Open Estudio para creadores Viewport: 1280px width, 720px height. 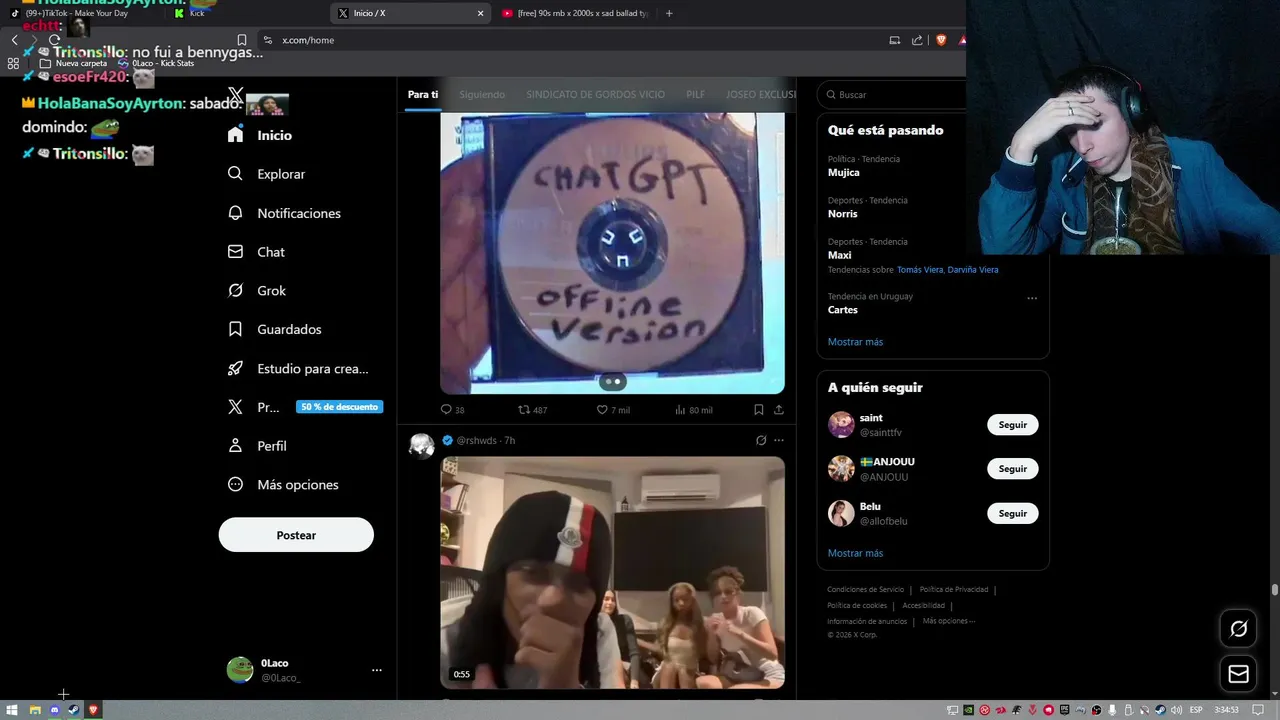[x=299, y=368]
